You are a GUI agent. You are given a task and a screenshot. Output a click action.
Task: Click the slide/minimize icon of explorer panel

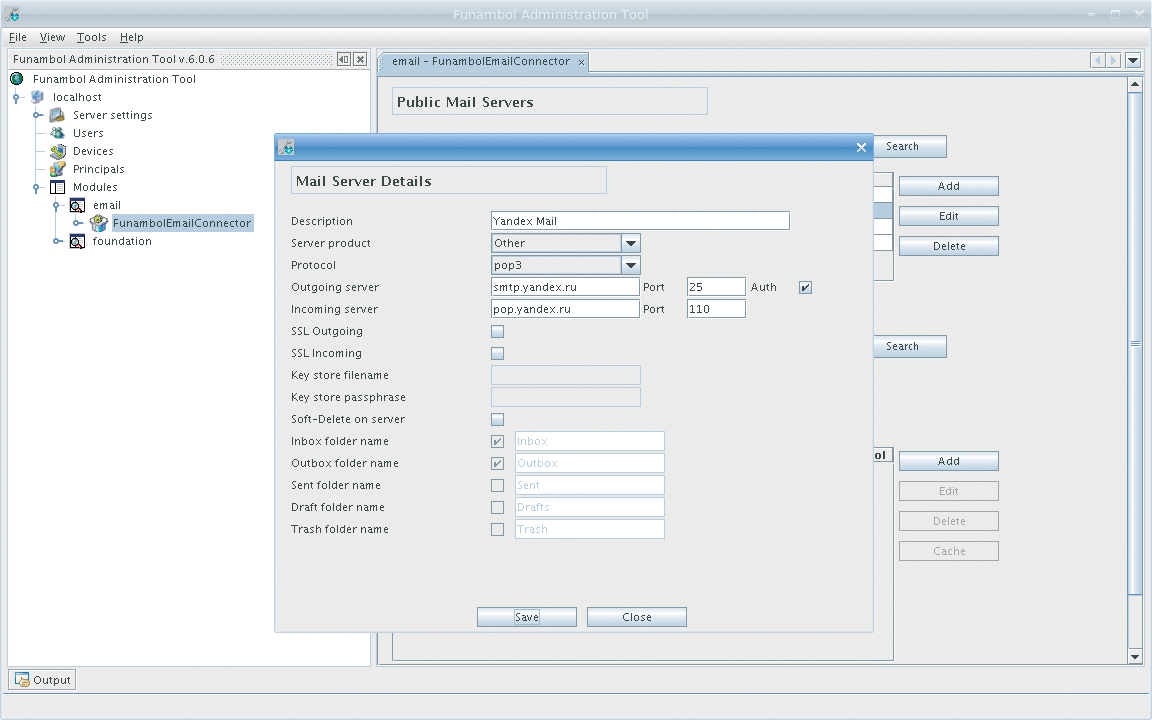coord(344,60)
